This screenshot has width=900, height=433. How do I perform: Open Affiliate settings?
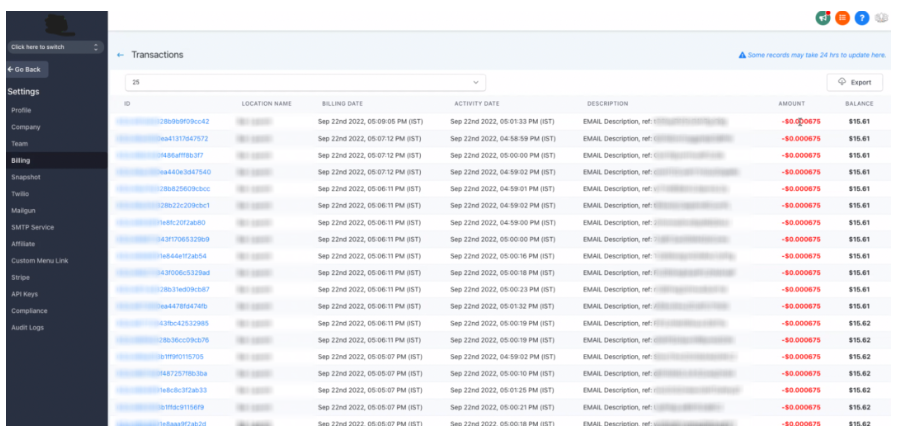click(23, 243)
